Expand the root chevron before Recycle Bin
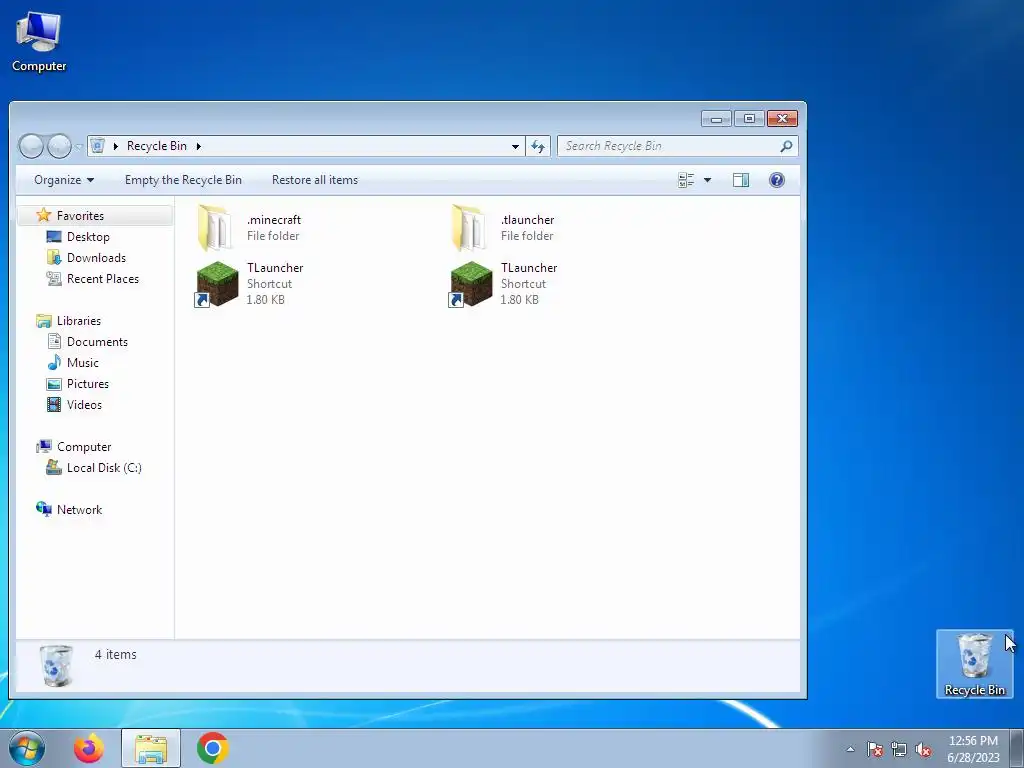This screenshot has width=1024, height=768. coord(116,146)
